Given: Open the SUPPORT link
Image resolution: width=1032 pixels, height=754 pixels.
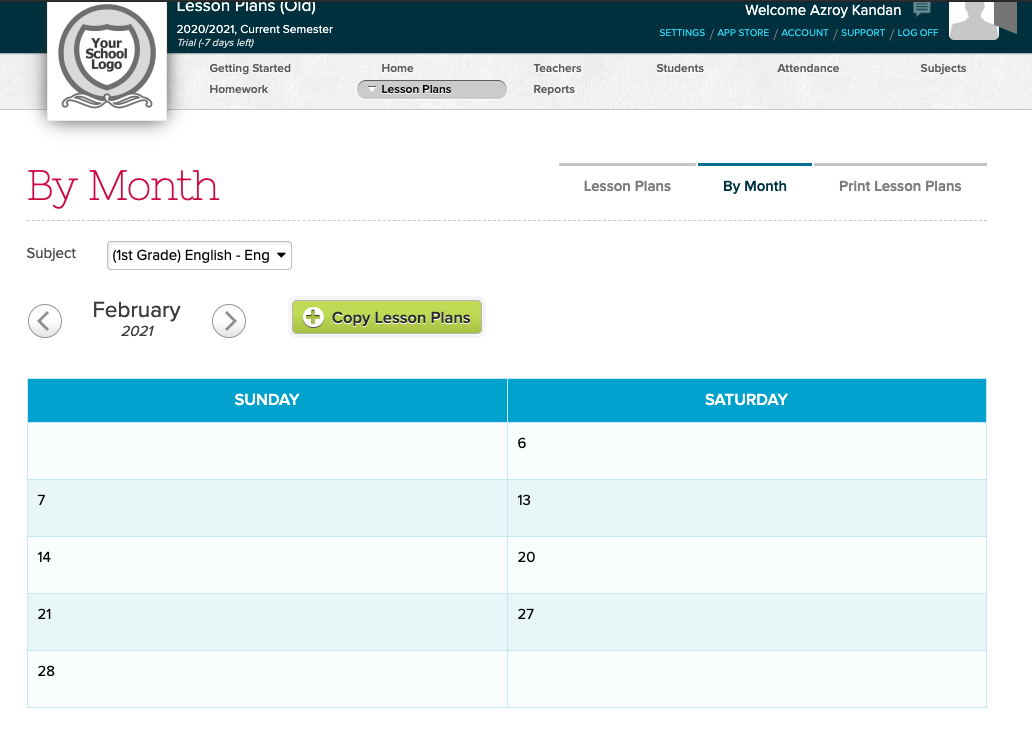Looking at the screenshot, I should pos(863,32).
